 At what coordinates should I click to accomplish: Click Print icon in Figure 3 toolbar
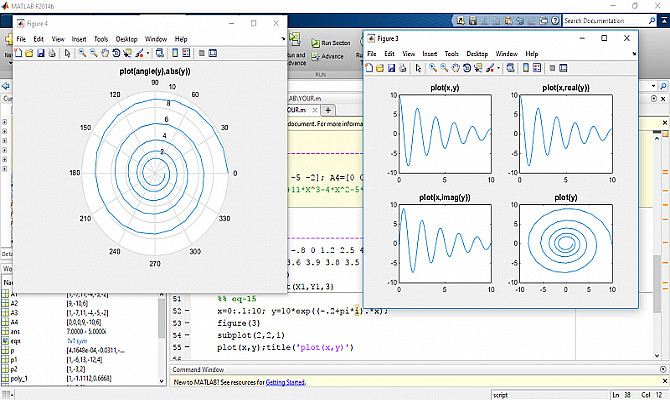402,68
